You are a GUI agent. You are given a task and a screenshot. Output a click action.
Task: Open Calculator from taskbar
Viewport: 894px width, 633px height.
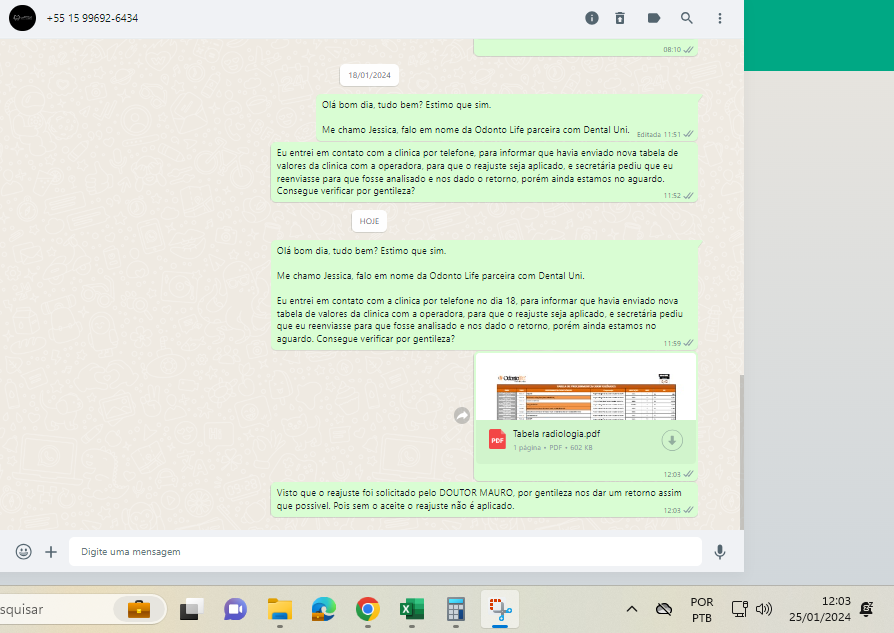point(456,609)
